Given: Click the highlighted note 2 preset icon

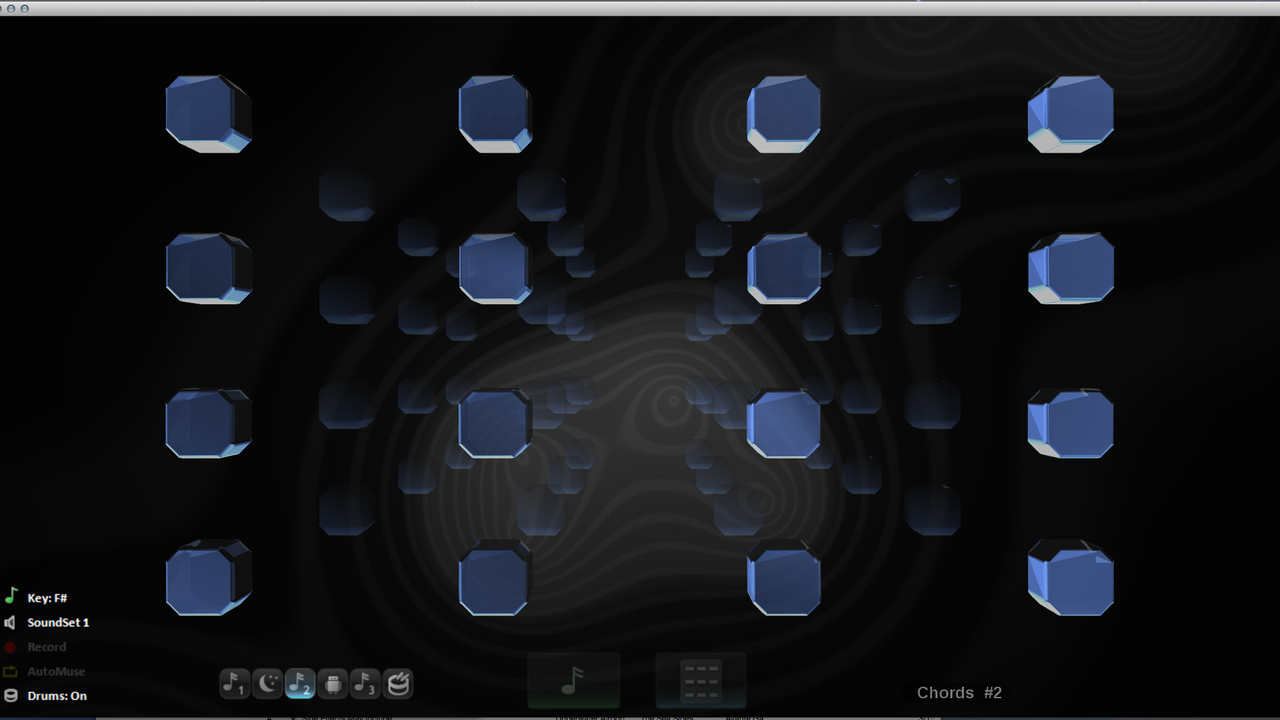Looking at the screenshot, I should click(x=300, y=684).
